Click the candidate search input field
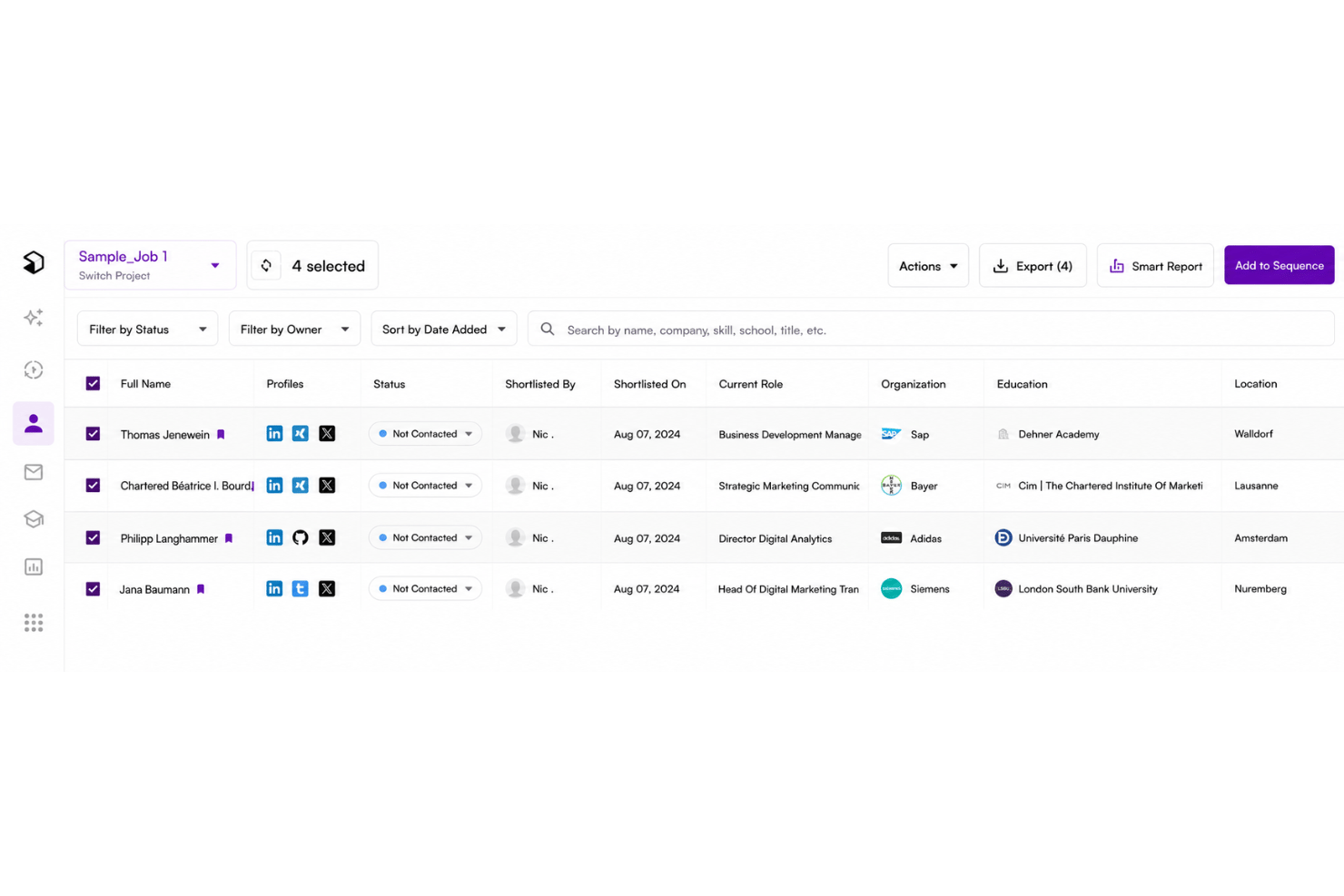The height and width of the screenshot is (896, 1344). pyautogui.click(x=931, y=329)
